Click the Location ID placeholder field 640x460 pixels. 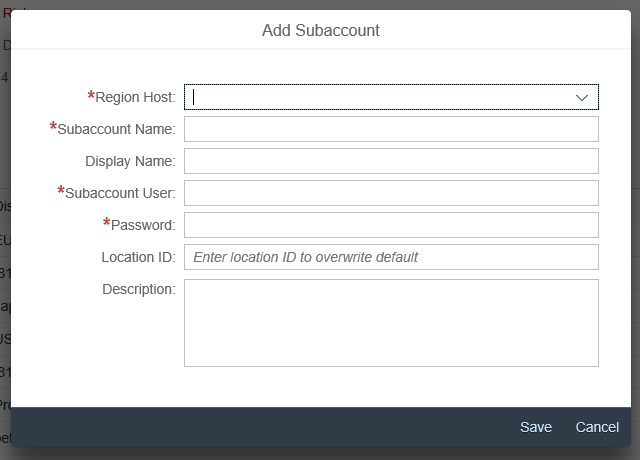coord(391,257)
